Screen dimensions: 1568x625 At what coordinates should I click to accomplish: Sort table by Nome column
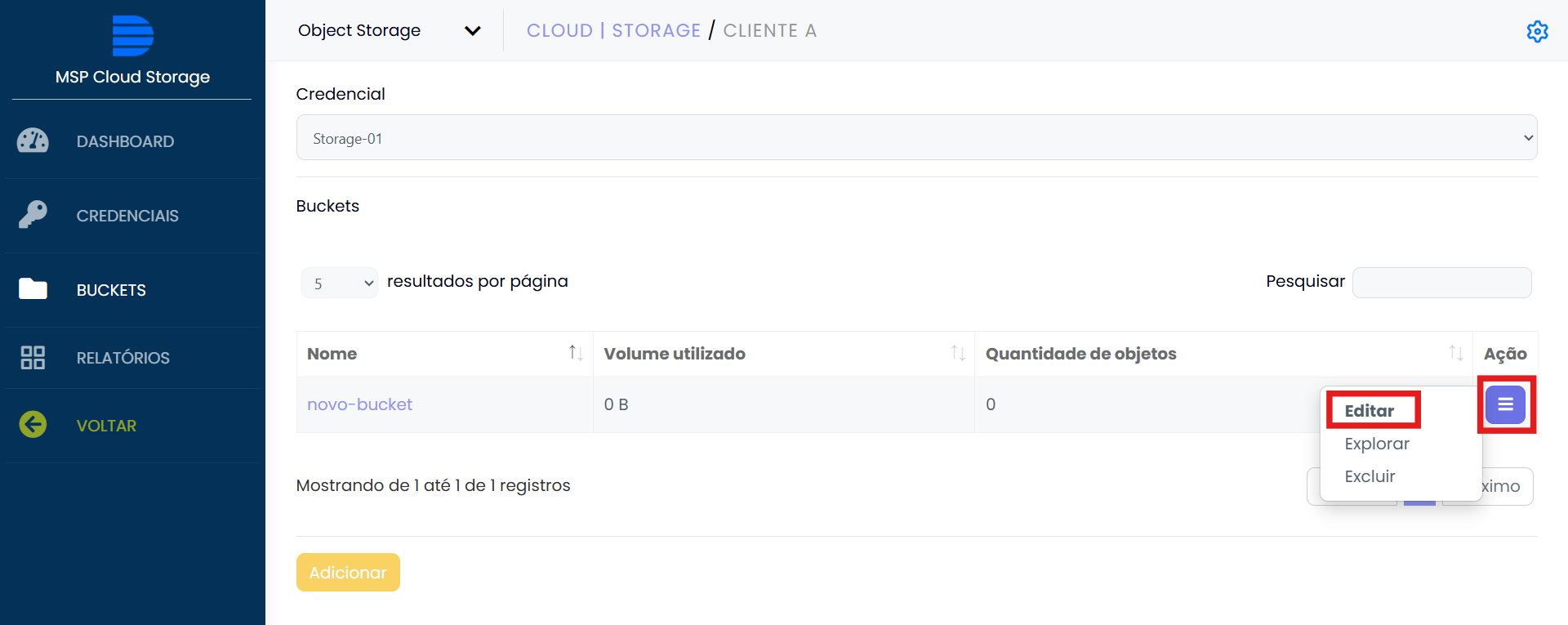click(575, 353)
